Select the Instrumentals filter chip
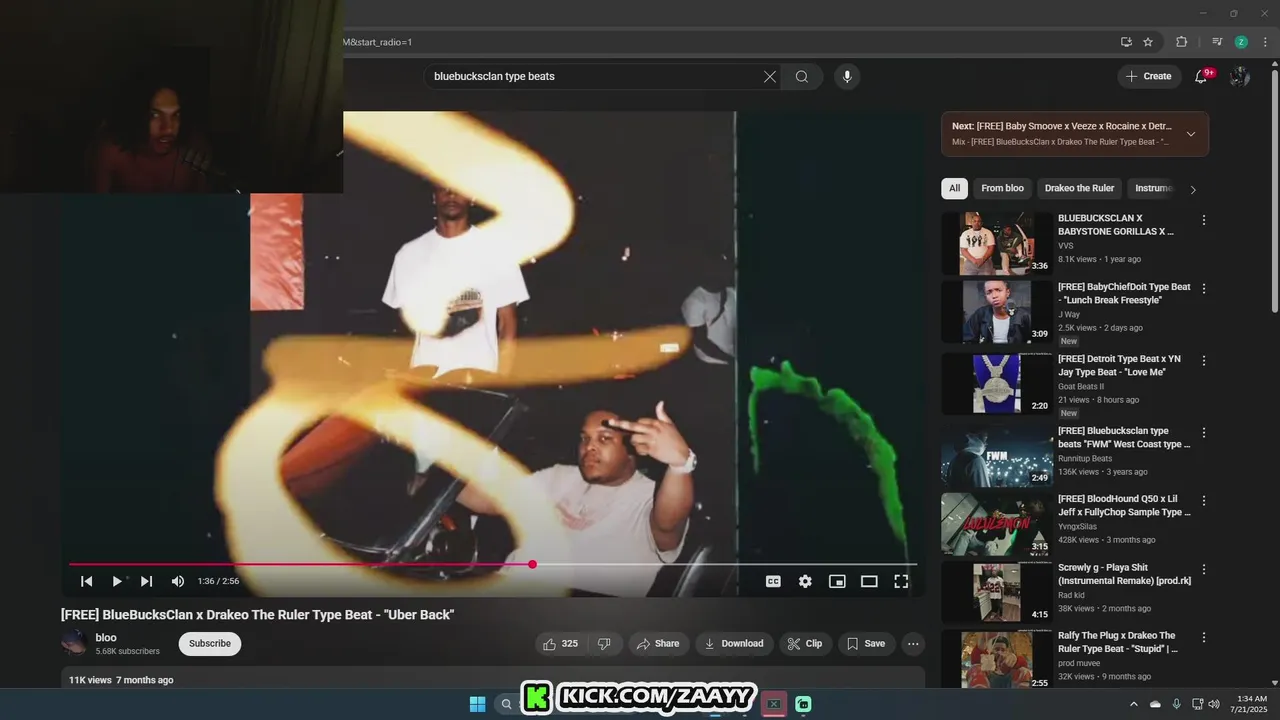Image resolution: width=1280 pixels, height=720 pixels. (1153, 188)
